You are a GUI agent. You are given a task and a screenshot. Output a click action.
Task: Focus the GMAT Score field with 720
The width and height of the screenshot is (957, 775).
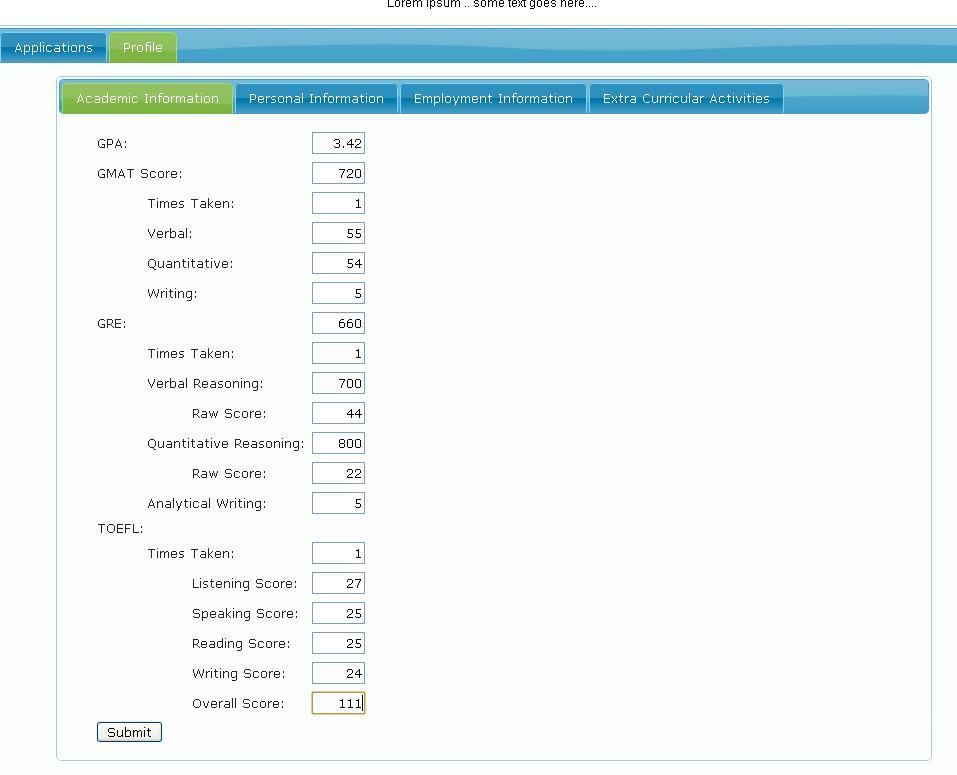338,173
